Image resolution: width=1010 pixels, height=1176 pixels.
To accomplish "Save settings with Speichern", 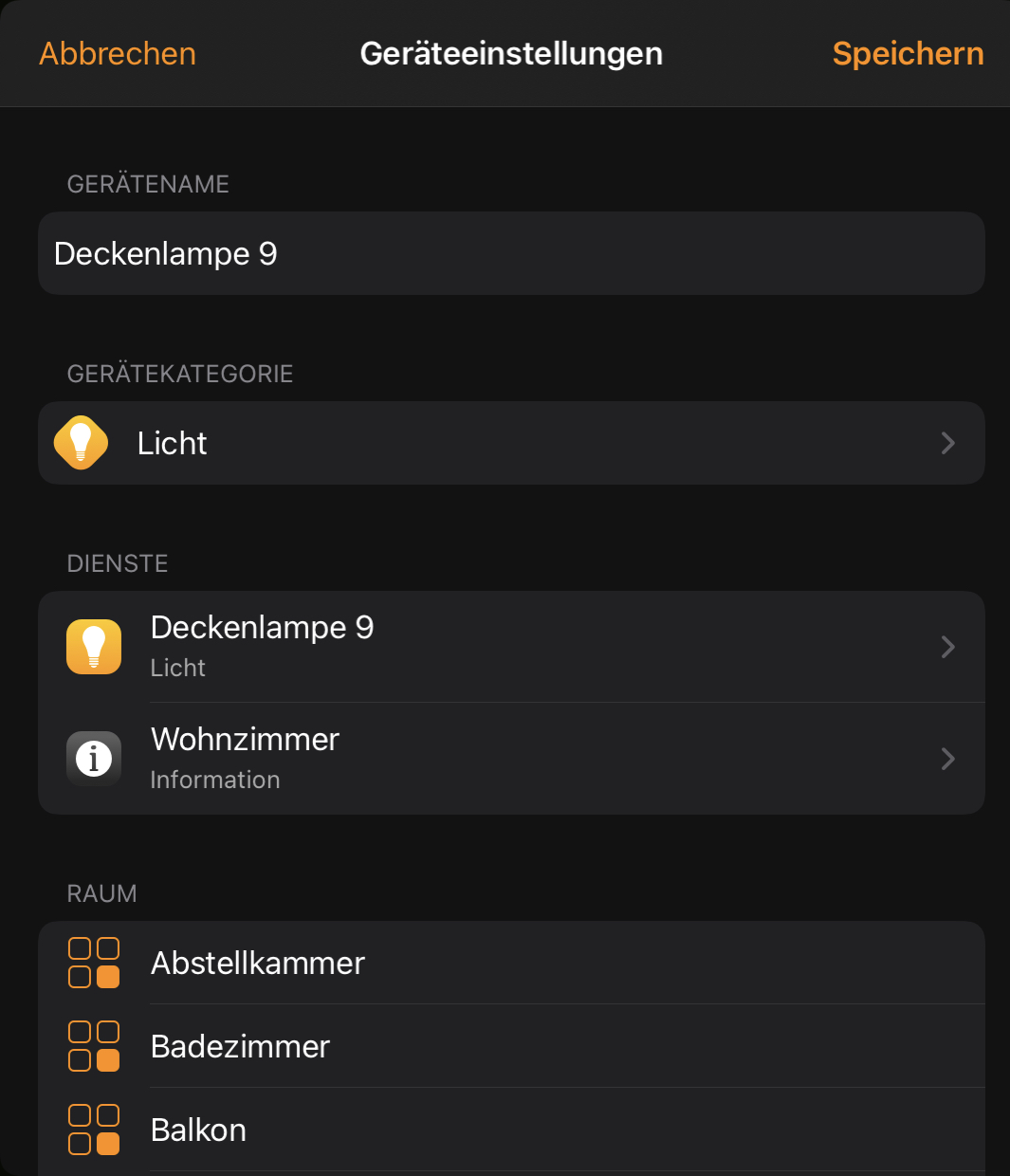I will click(x=908, y=54).
